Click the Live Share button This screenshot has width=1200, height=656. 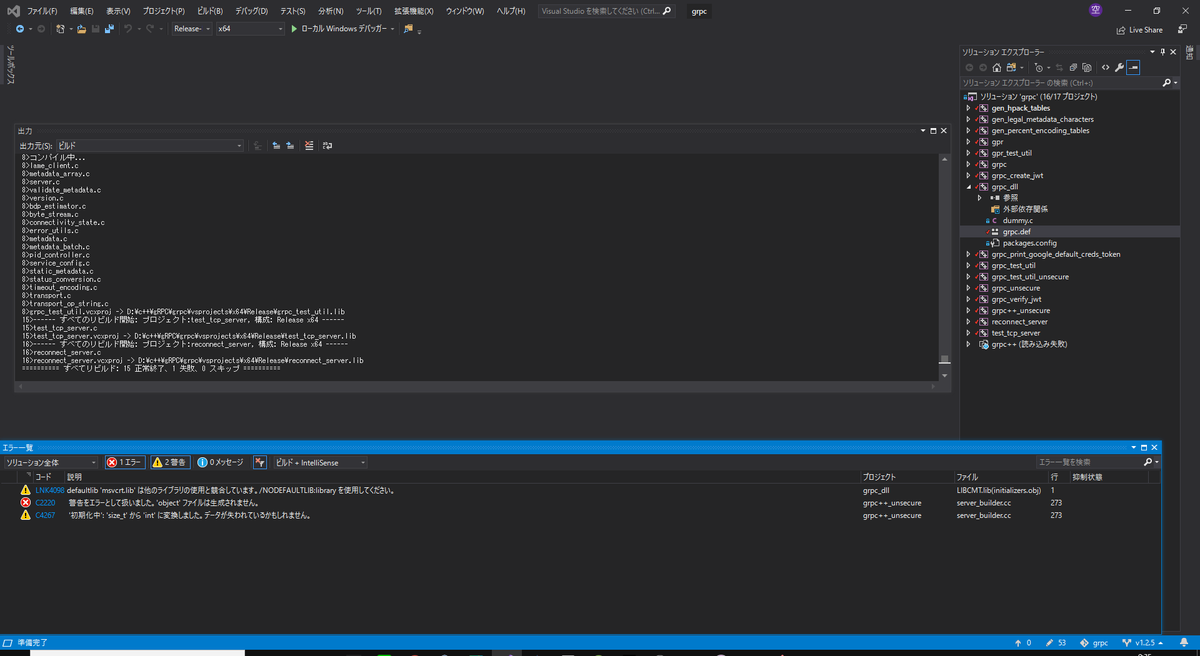click(x=1139, y=30)
